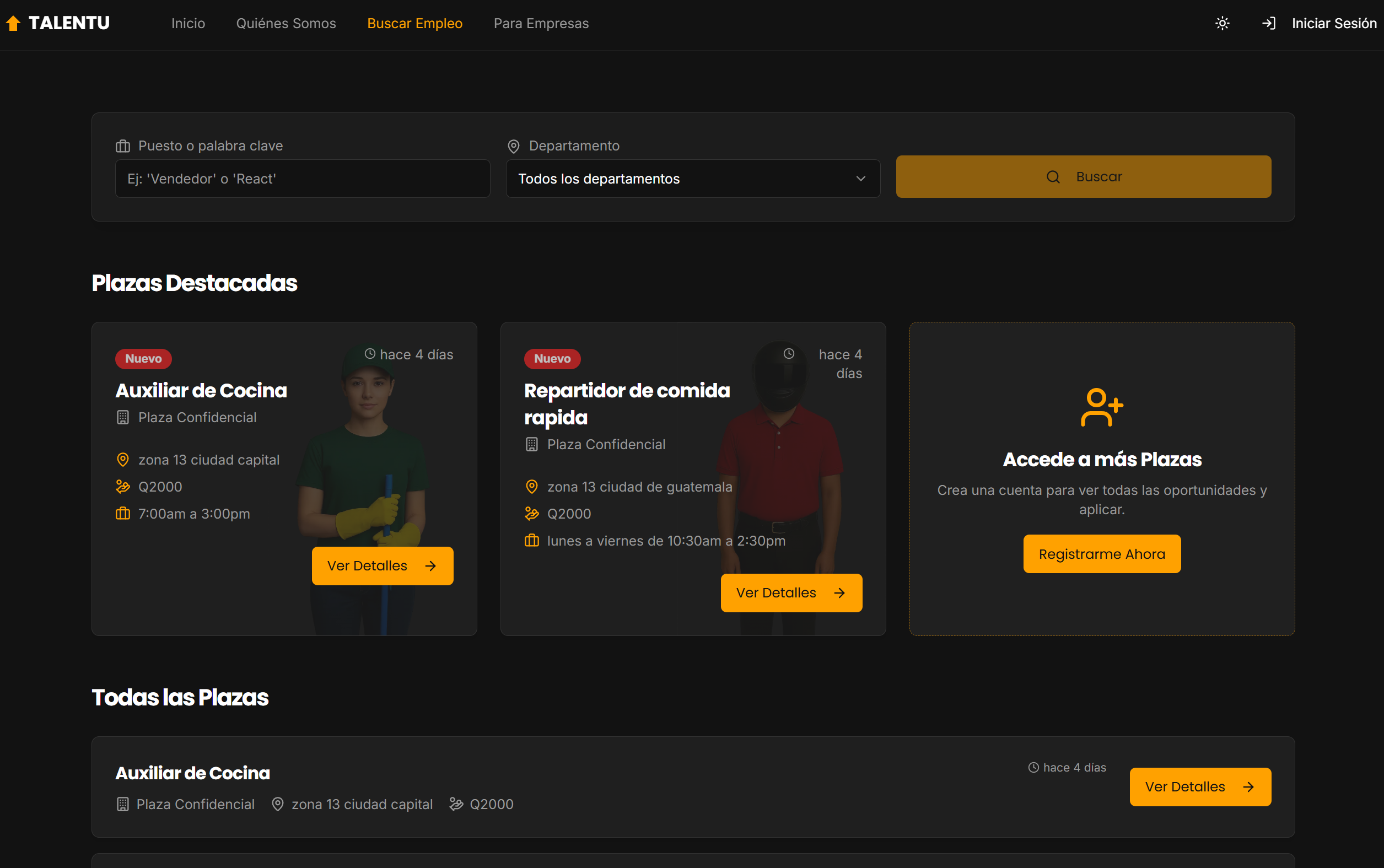Image resolution: width=1384 pixels, height=868 pixels.
Task: Click Registrarme Ahora button
Action: point(1102,554)
